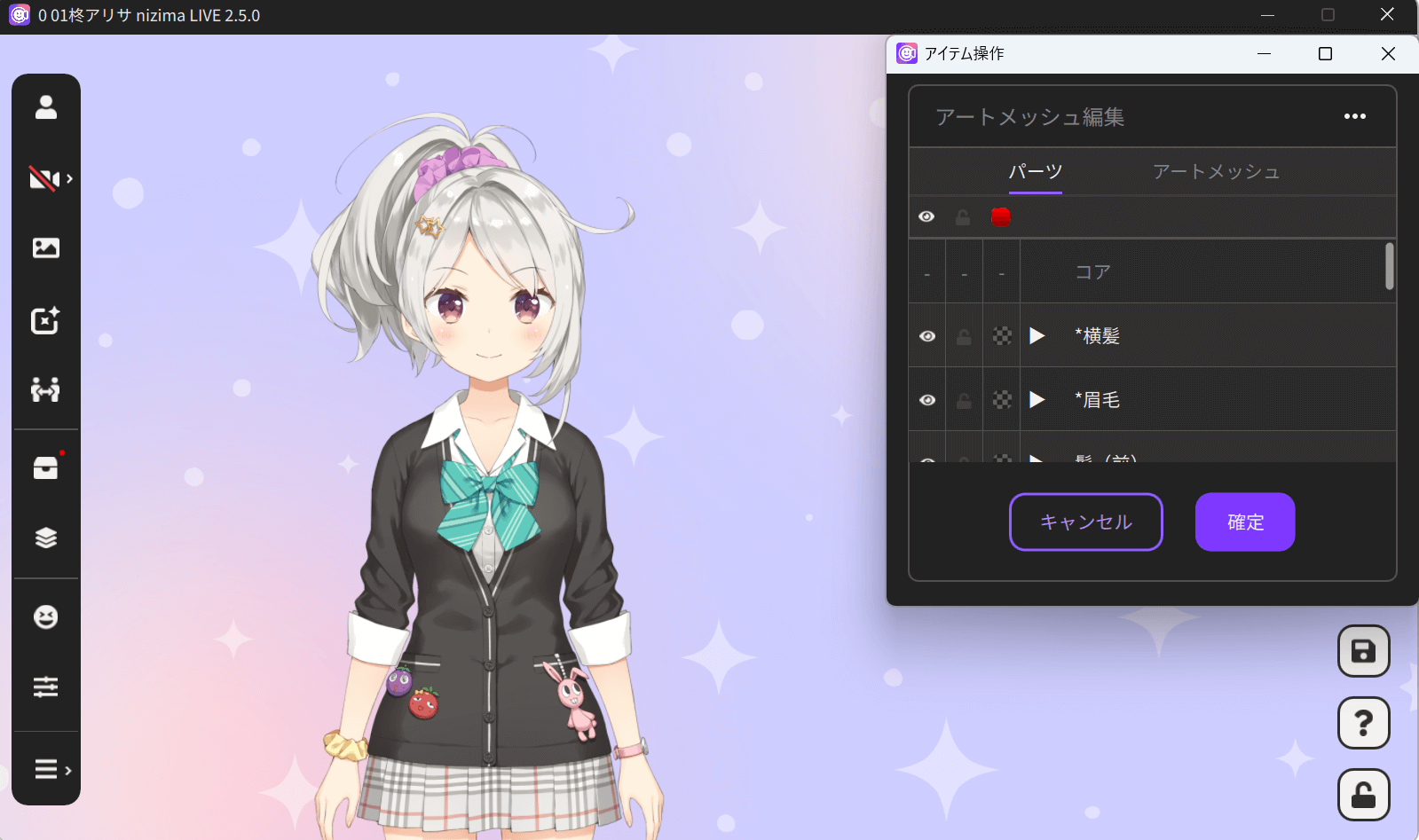Toggle the padlock button at bottom right

pos(1363,796)
